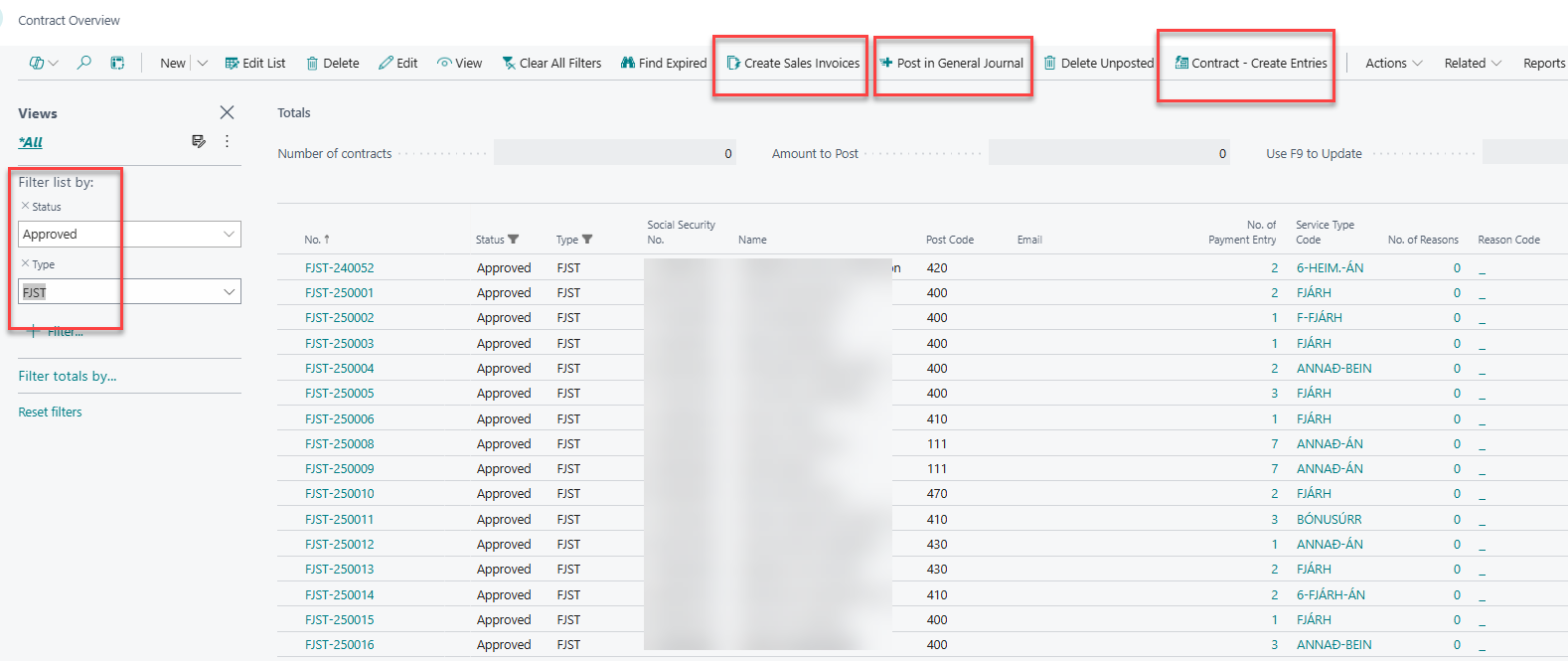
Task: Open contract FJST-250008
Action: (x=339, y=443)
